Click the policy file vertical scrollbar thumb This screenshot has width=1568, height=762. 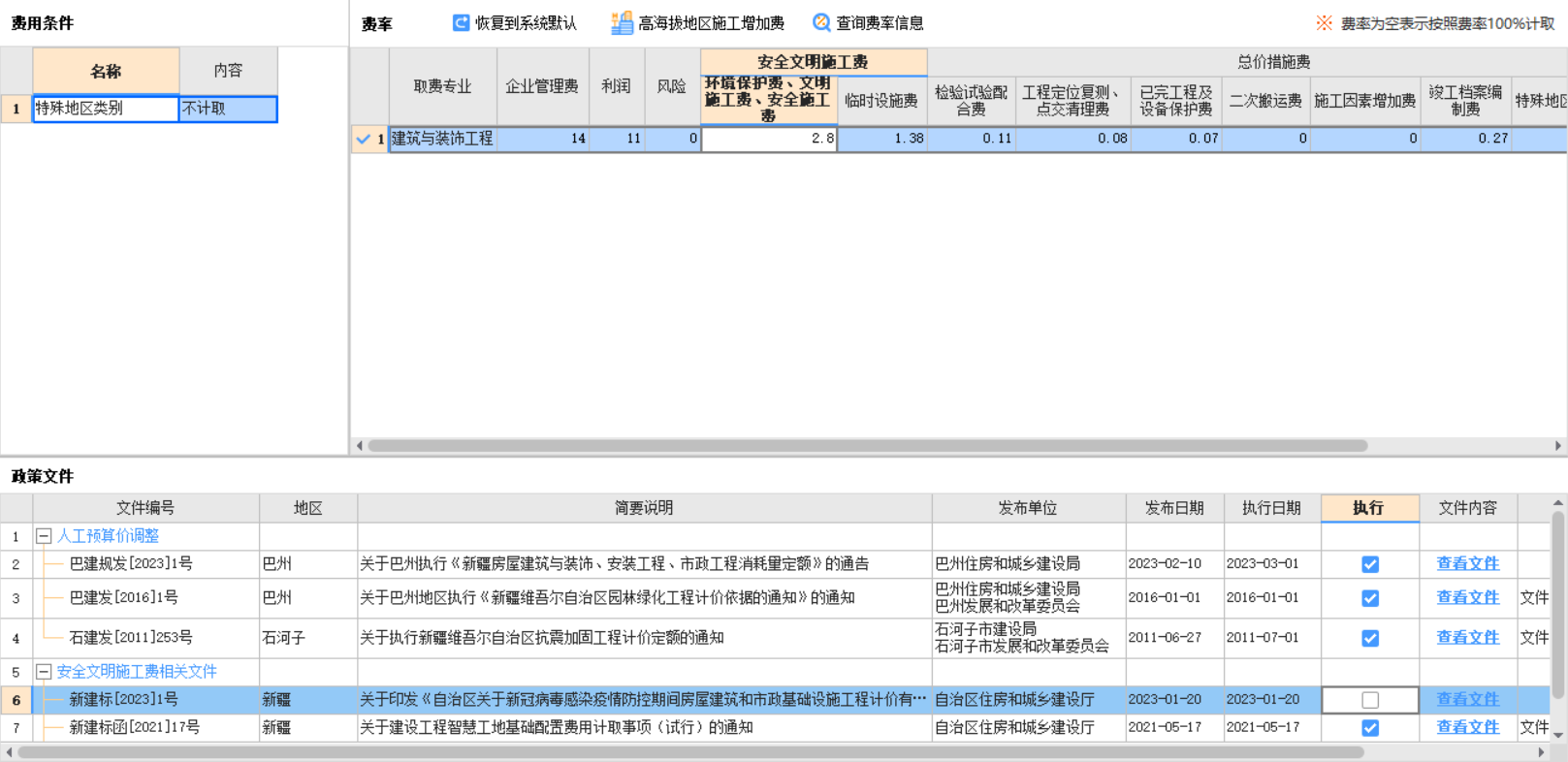(x=1558, y=605)
